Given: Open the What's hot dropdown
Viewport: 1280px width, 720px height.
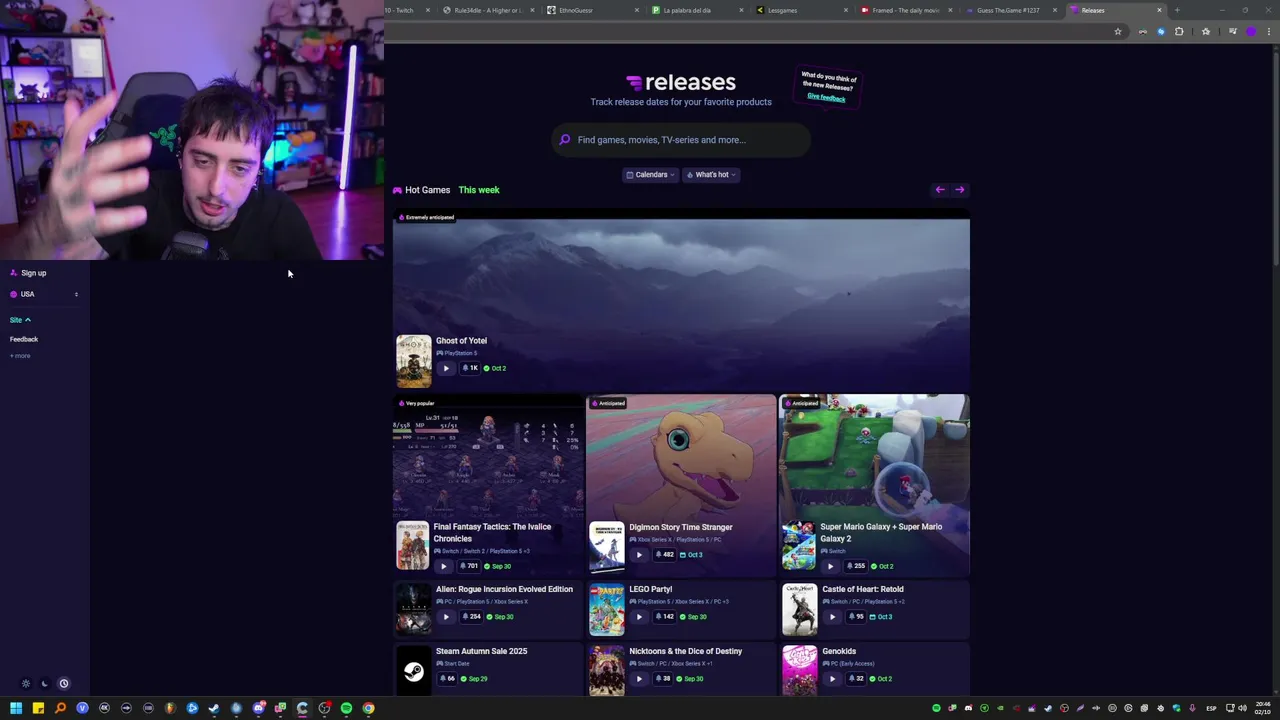Looking at the screenshot, I should coord(711,175).
